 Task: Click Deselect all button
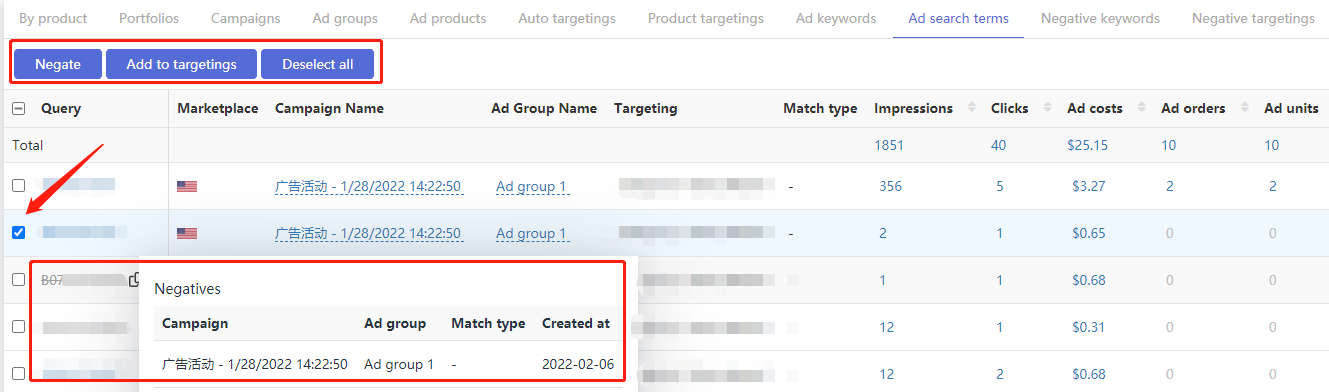(x=318, y=64)
